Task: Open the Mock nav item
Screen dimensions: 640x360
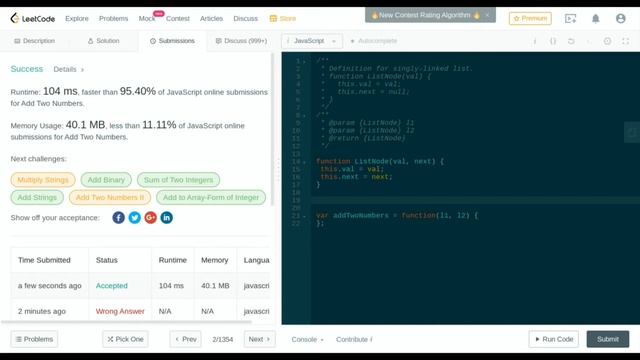Action: click(x=147, y=18)
